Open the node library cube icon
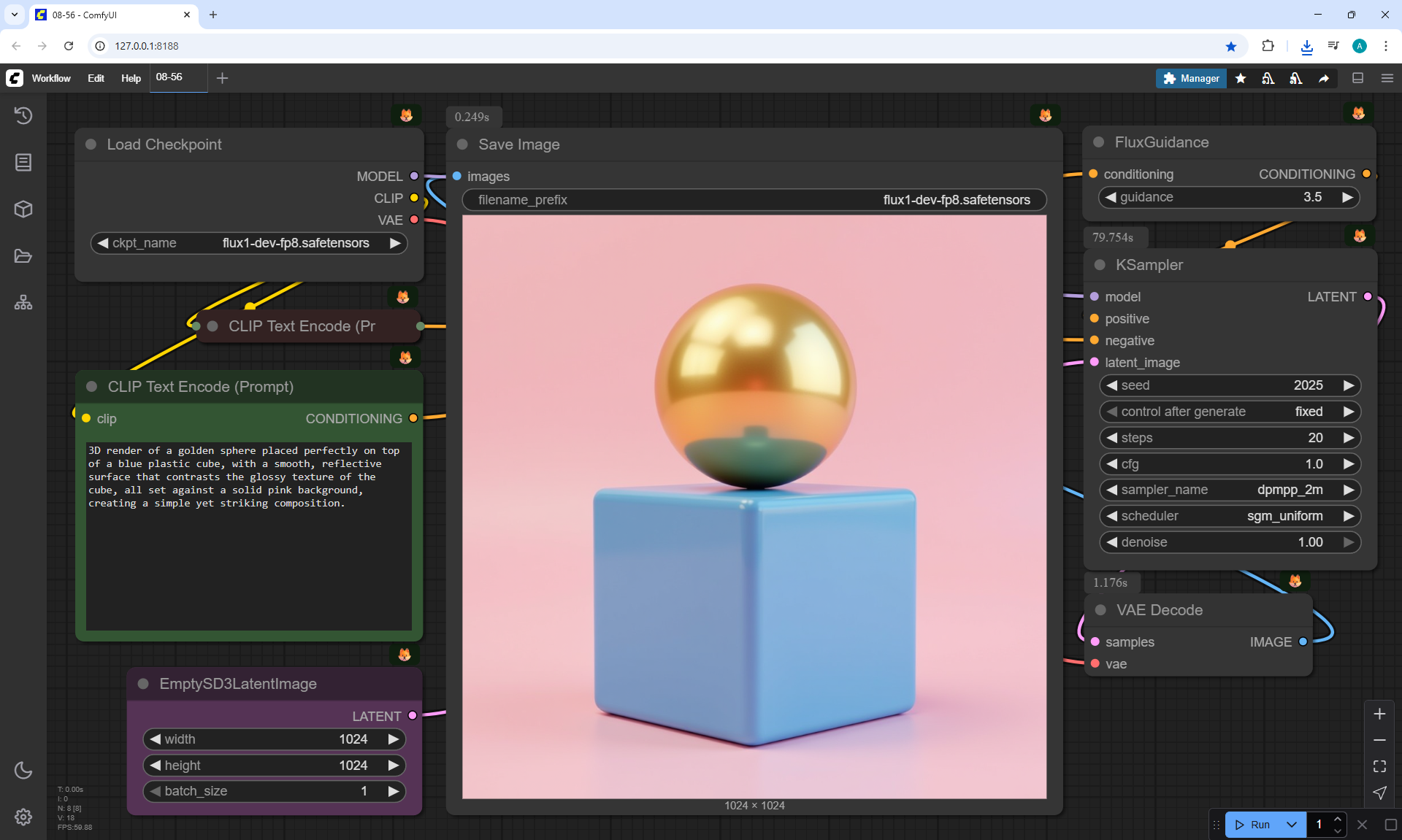 (23, 209)
